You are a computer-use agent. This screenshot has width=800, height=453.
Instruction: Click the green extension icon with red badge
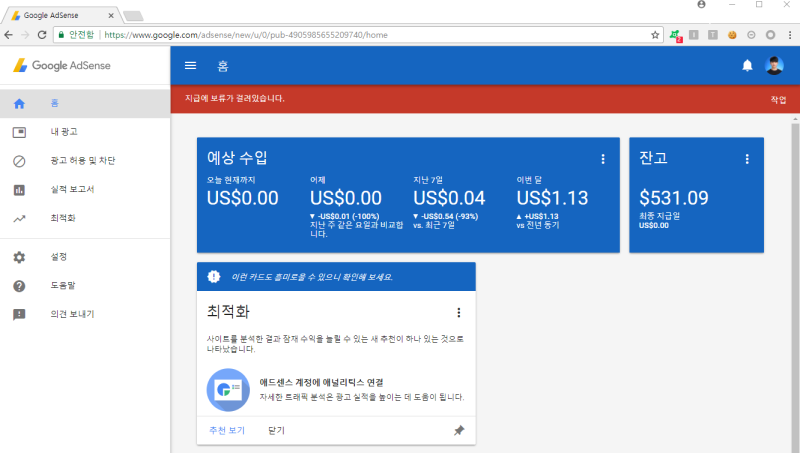[x=676, y=35]
